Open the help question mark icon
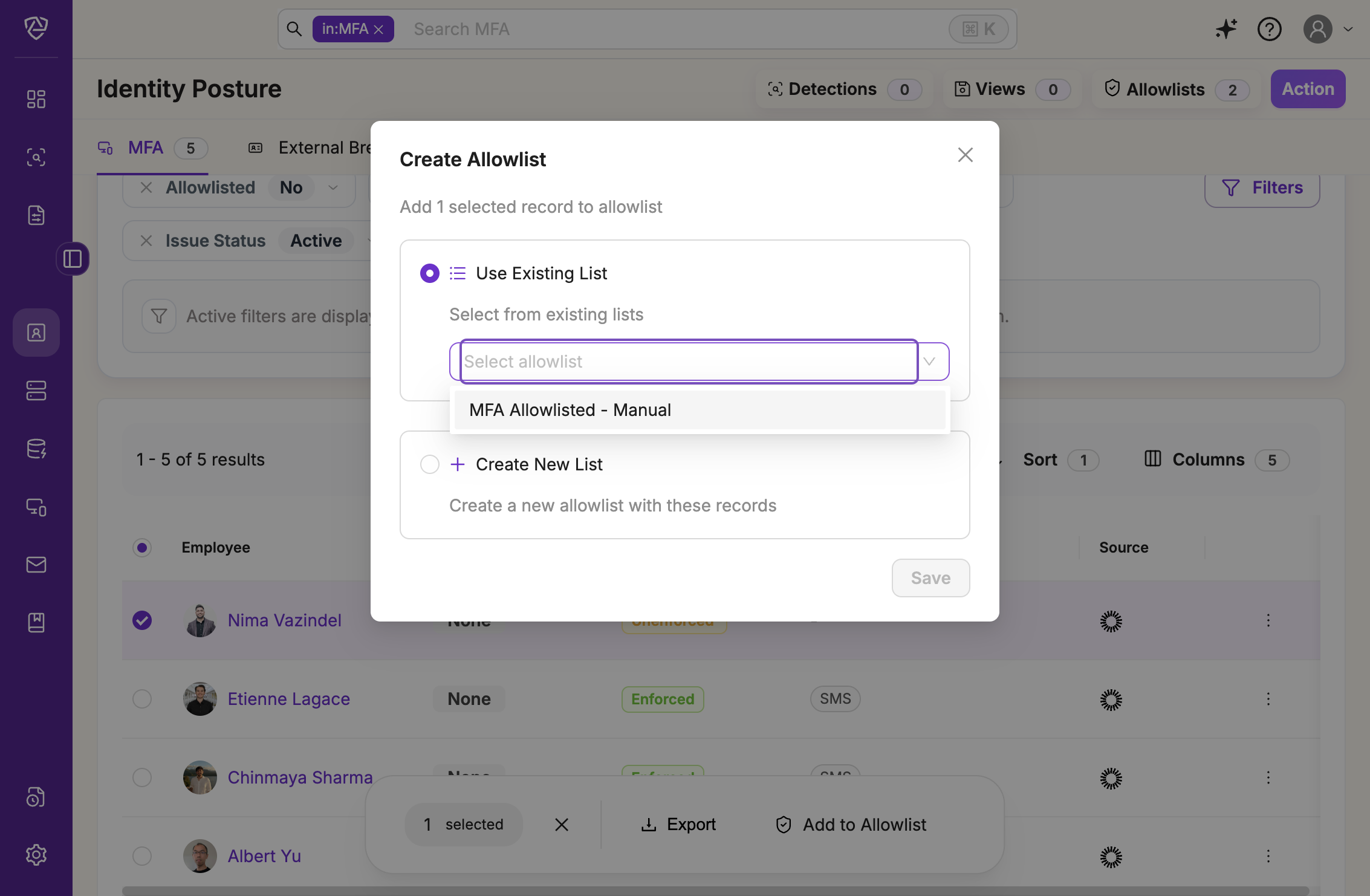 coord(1269,29)
